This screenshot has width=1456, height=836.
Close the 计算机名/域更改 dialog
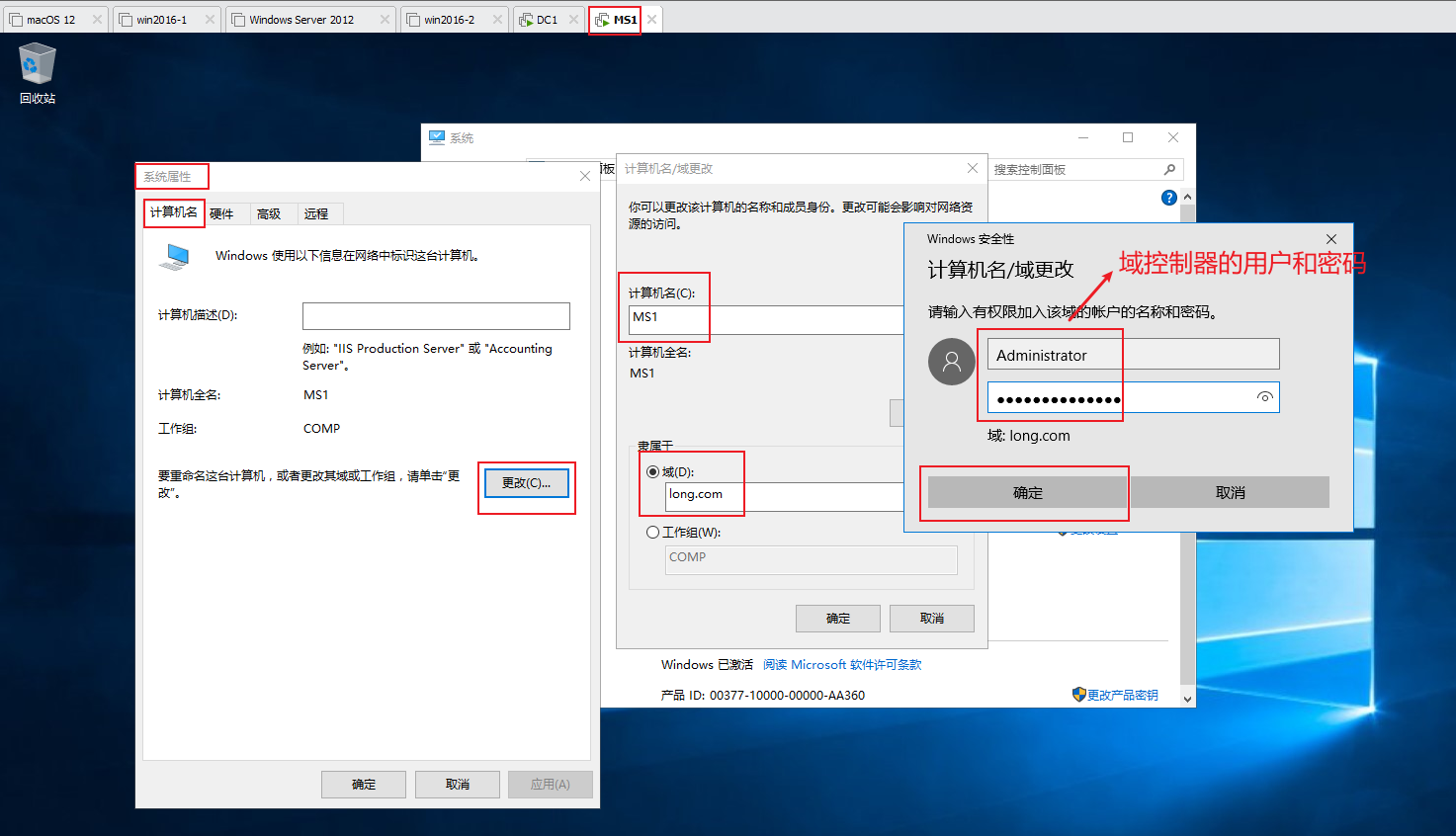pos(973,168)
